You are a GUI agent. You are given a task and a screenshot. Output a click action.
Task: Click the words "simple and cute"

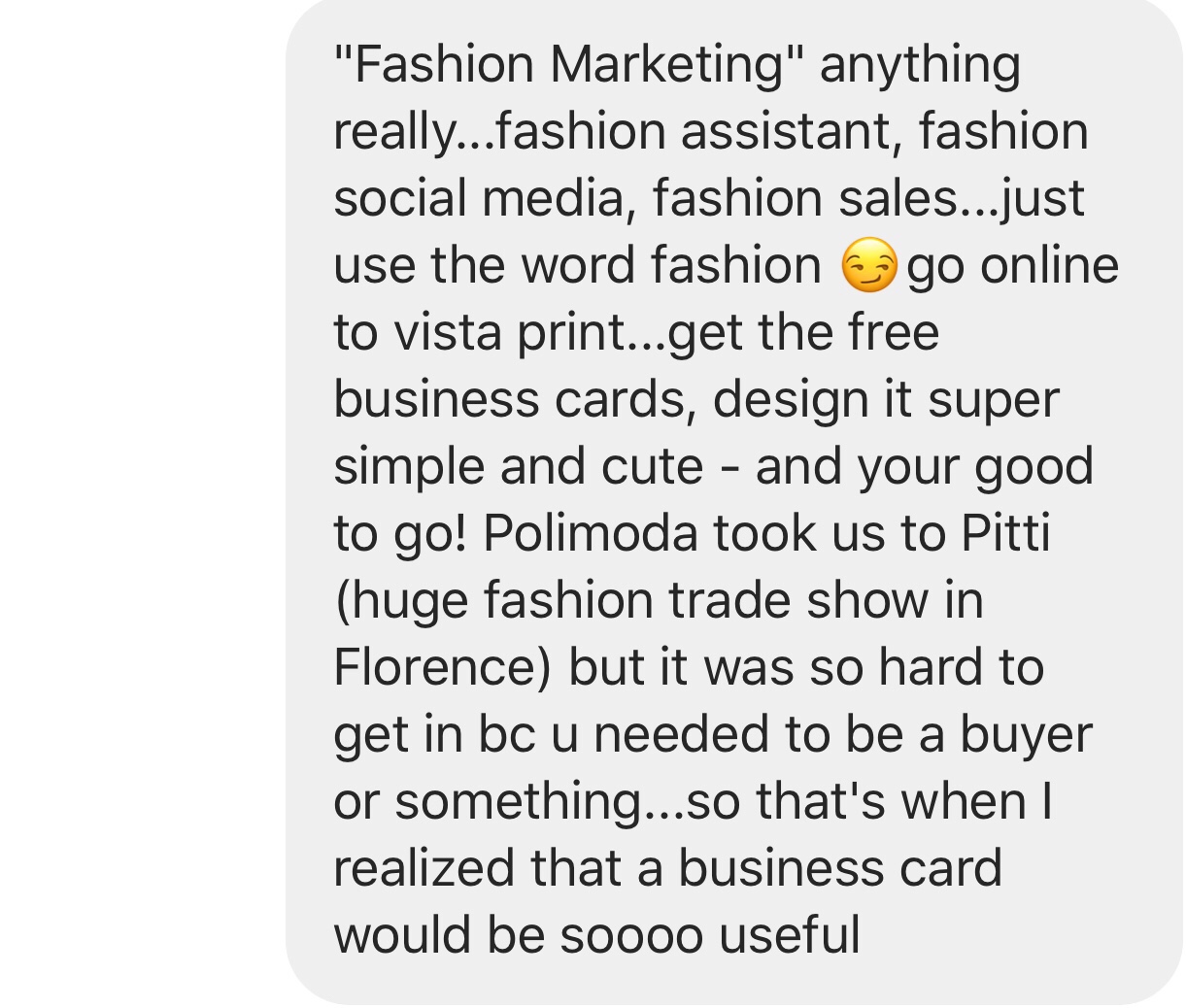[x=518, y=466]
